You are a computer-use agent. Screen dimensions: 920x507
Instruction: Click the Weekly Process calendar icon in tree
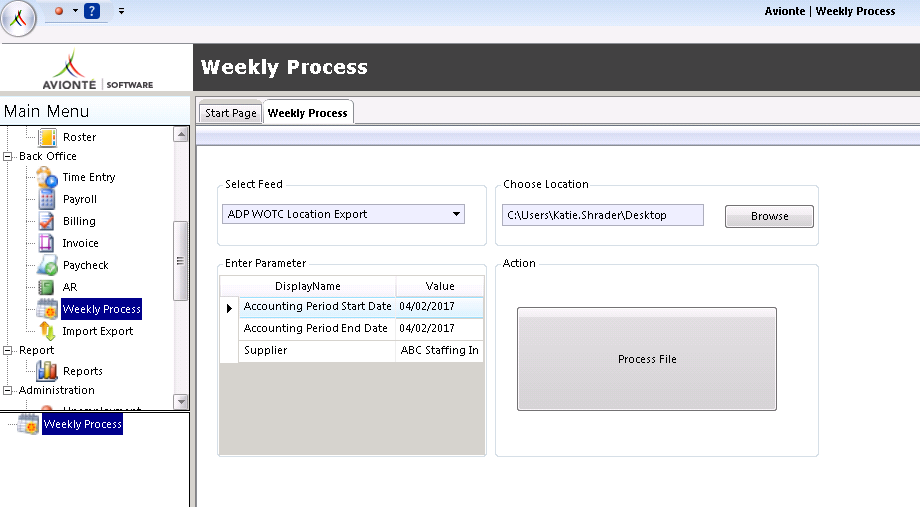tap(47, 309)
